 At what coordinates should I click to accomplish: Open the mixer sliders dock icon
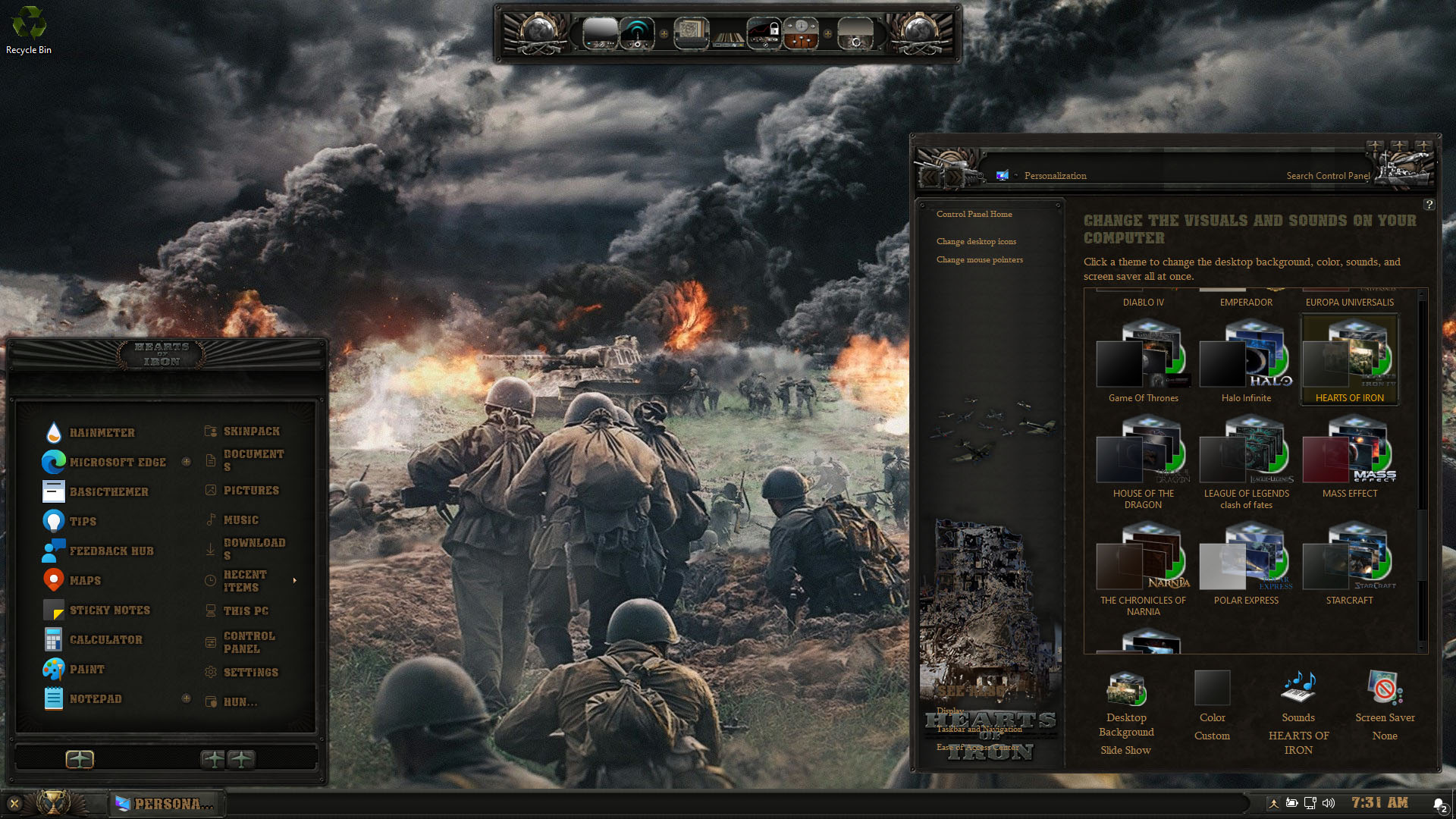tap(801, 34)
